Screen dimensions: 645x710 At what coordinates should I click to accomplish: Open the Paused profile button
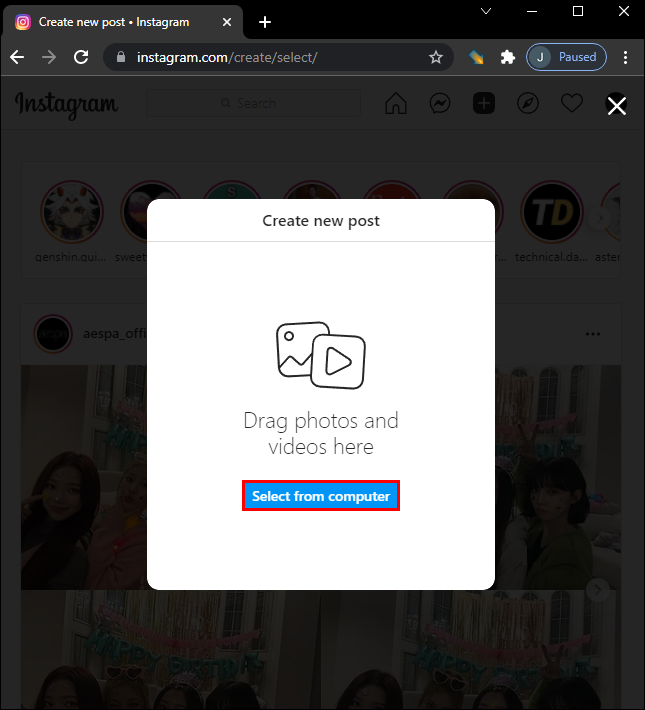tap(566, 57)
